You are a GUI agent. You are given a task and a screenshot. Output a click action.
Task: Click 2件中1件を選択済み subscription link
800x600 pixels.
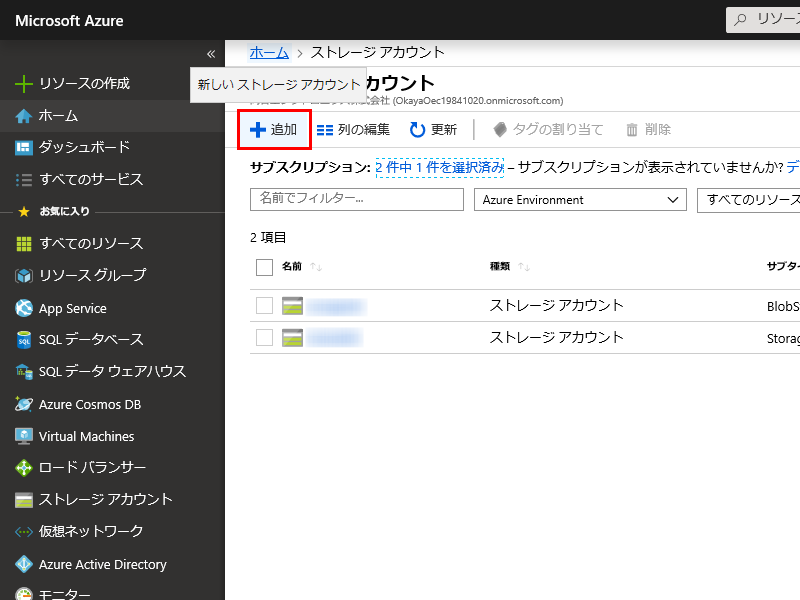tap(440, 167)
